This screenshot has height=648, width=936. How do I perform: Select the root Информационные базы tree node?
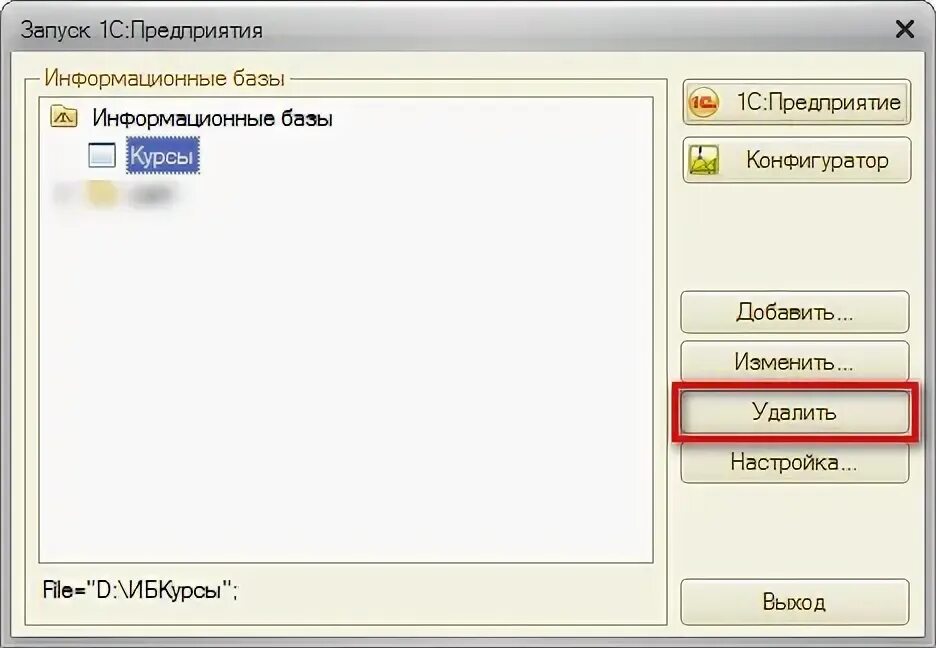click(213, 118)
